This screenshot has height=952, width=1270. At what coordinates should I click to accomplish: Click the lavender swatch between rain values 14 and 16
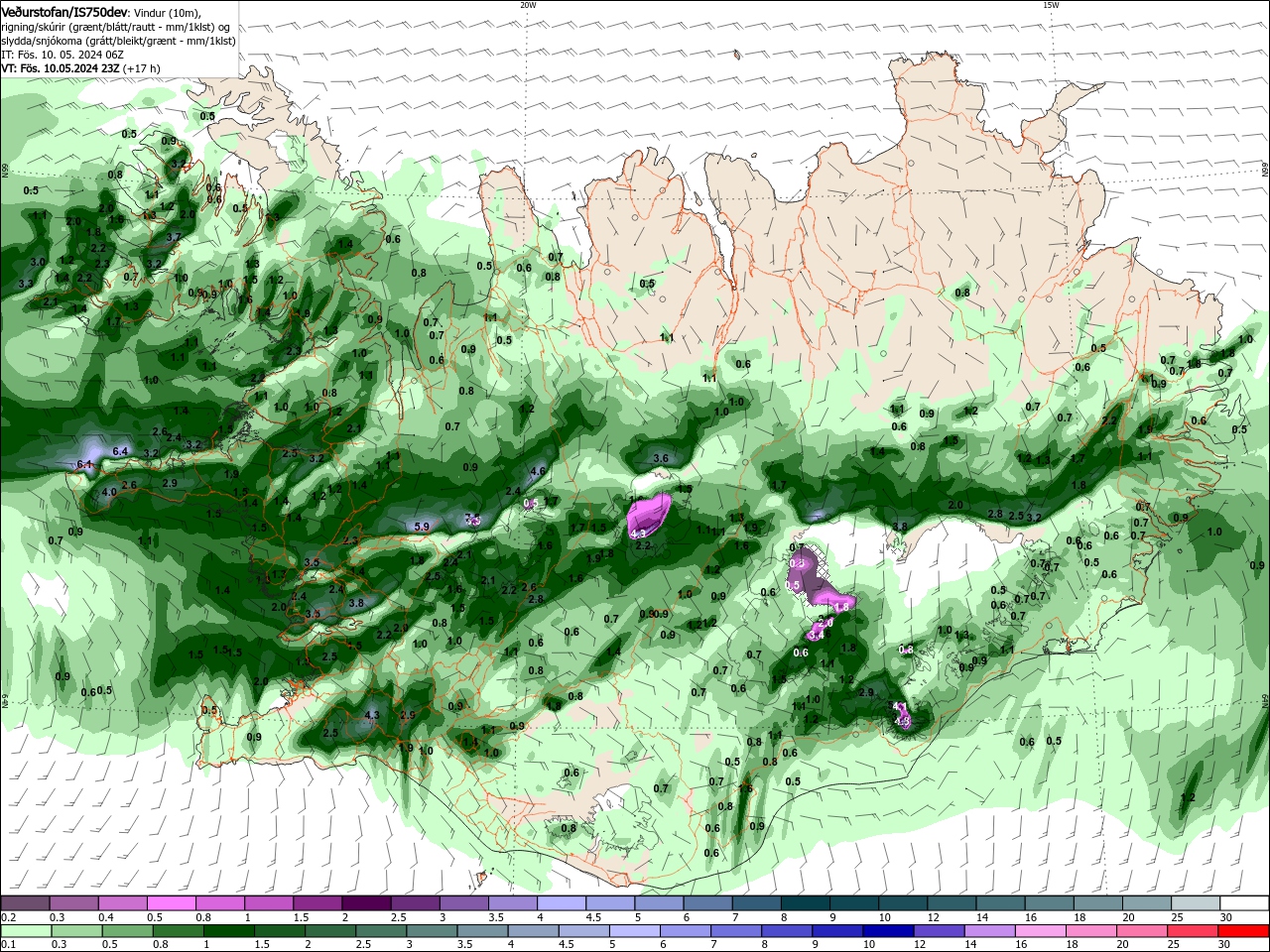tap(988, 931)
